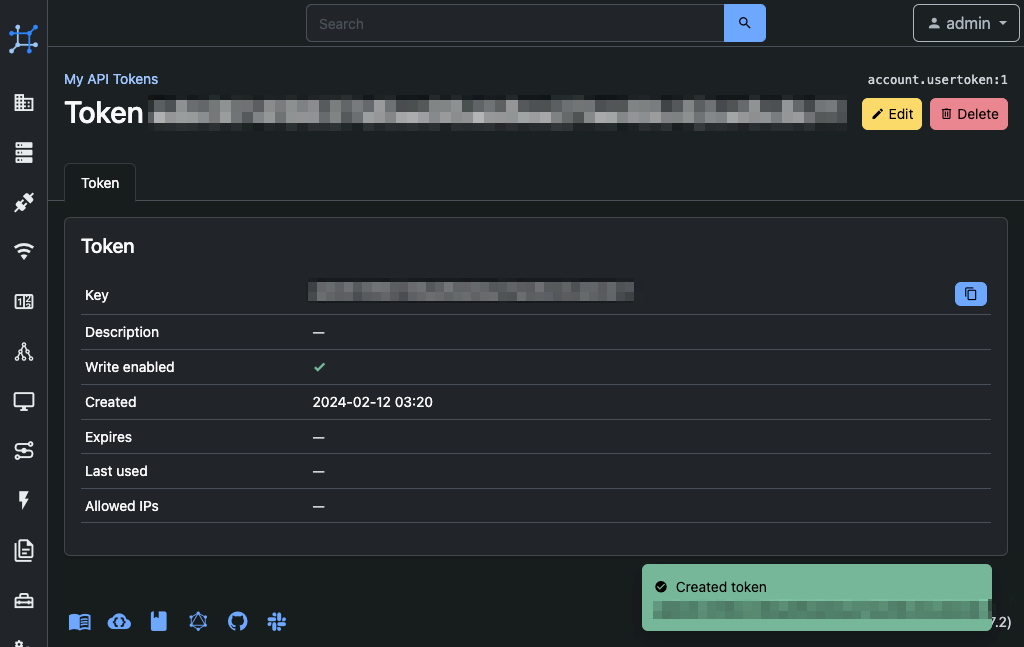Open the VPN sidebar menu (graph nodes icon)
Viewport: 1024px width, 647px height.
[x=24, y=352]
